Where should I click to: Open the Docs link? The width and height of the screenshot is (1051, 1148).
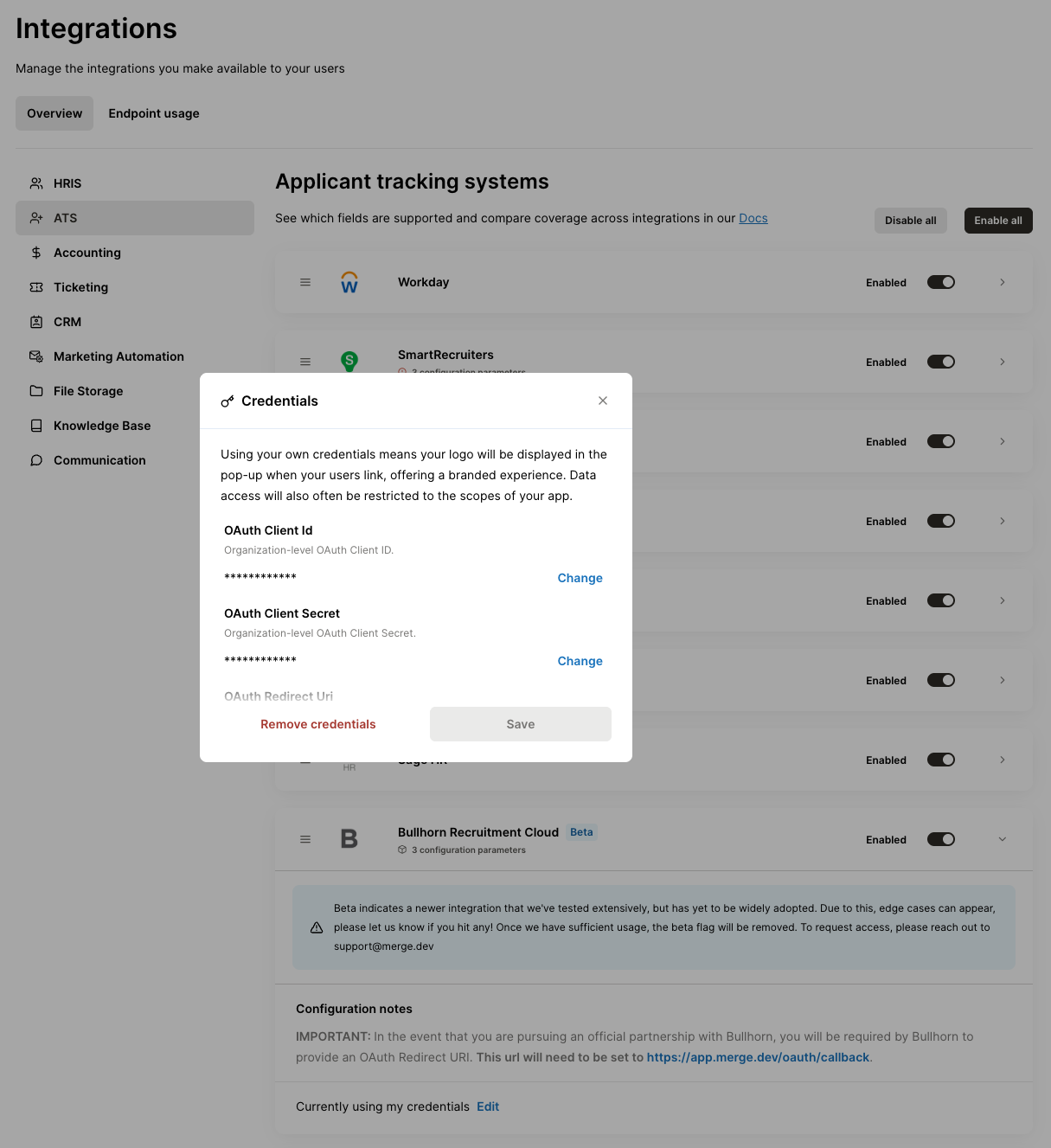click(753, 217)
